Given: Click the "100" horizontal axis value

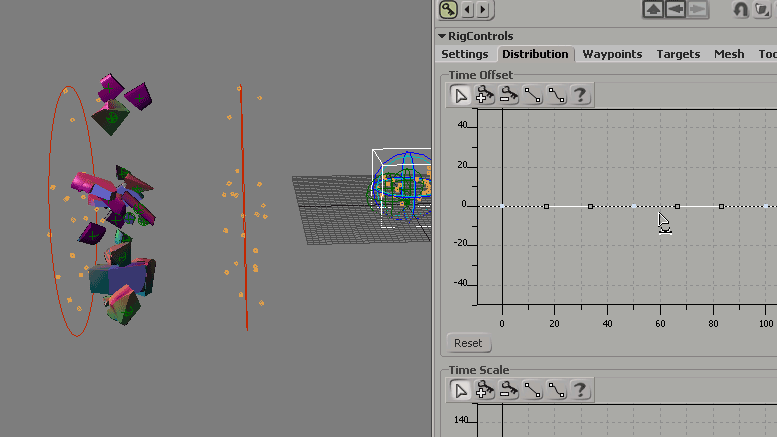Looking at the screenshot, I should point(766,324).
